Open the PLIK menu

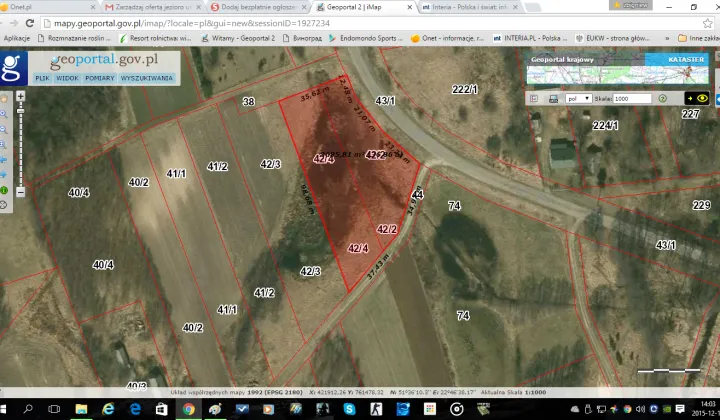click(42, 78)
